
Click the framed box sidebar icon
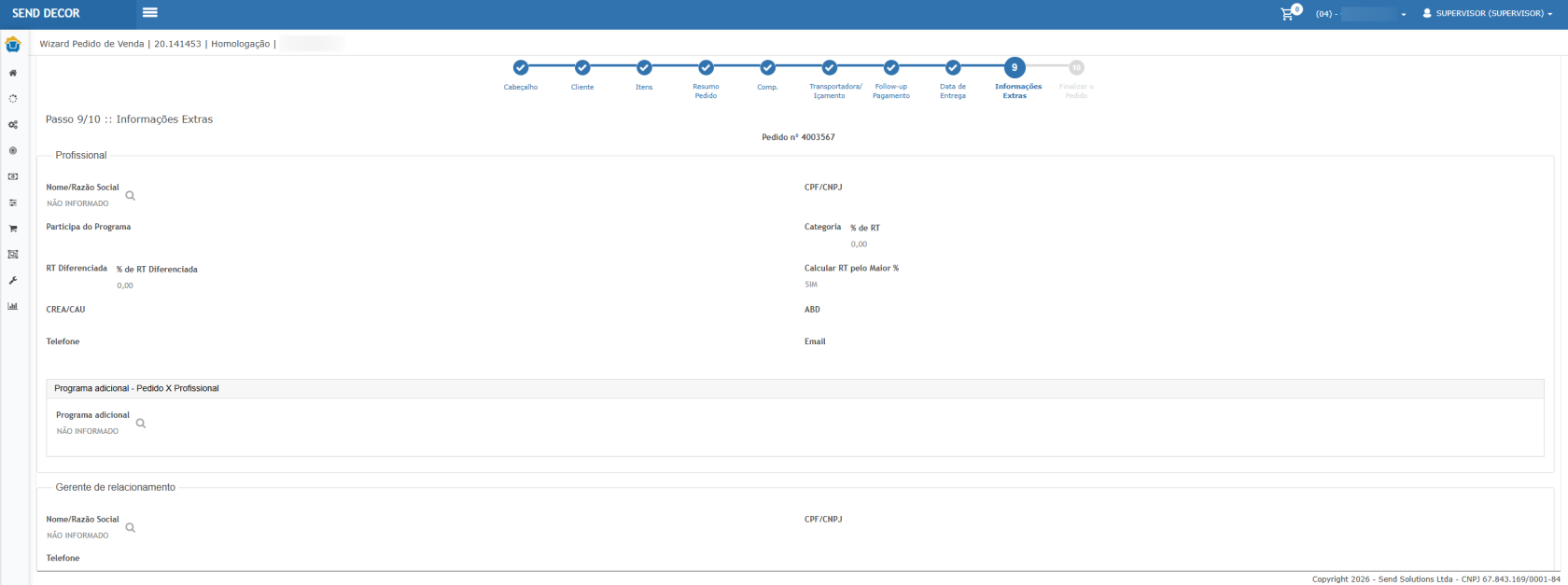click(x=13, y=254)
